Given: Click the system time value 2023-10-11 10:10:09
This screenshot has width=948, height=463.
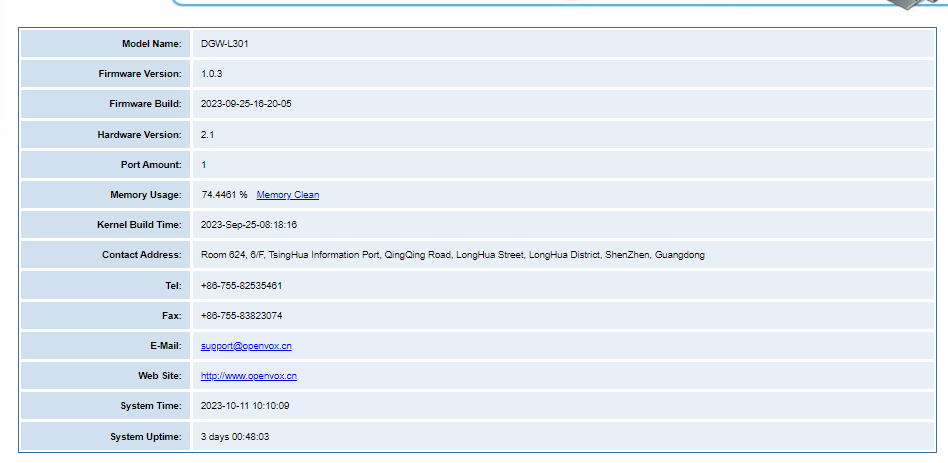Looking at the screenshot, I should click(x=245, y=406).
